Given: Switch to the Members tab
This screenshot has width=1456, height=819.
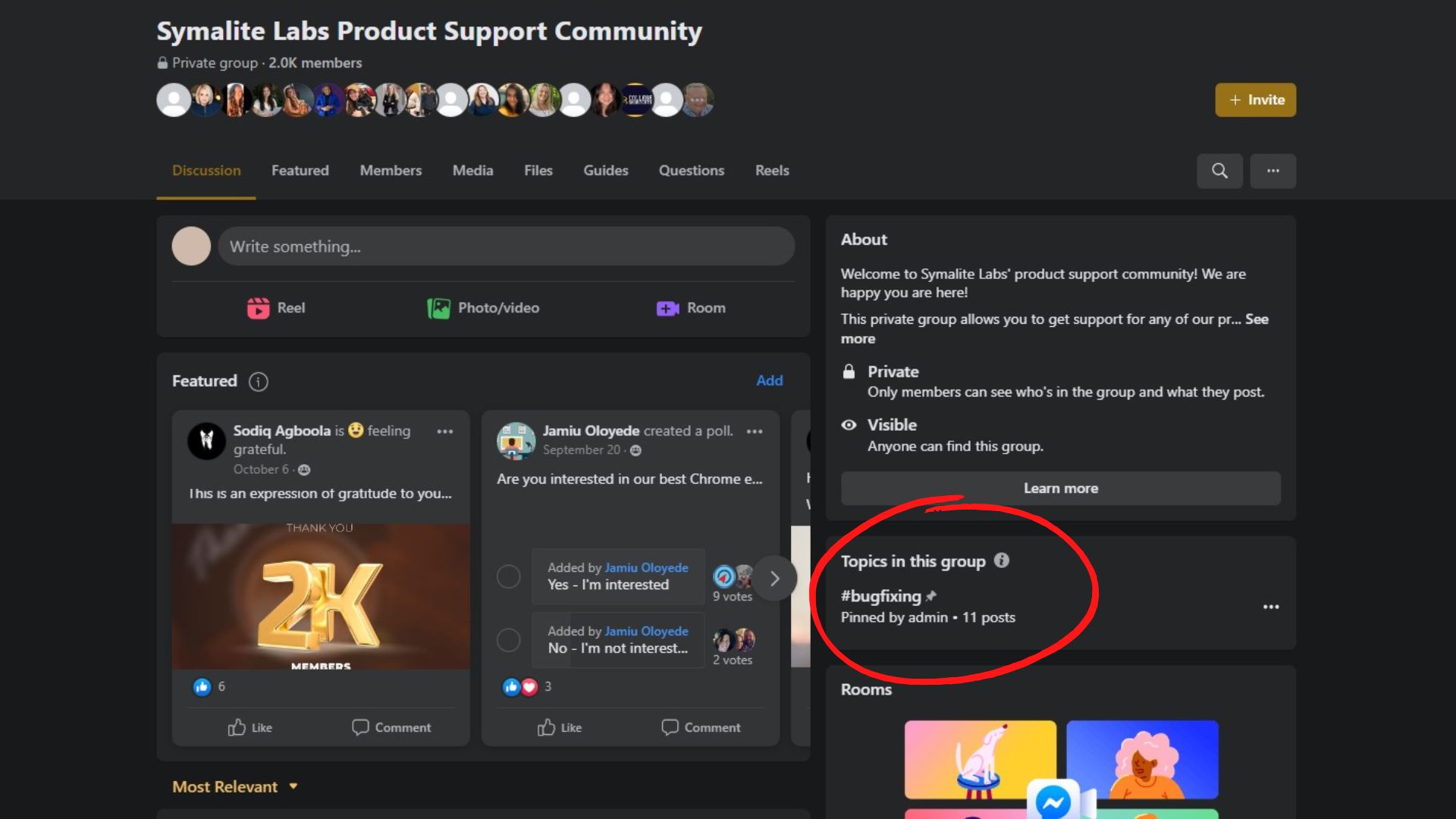Looking at the screenshot, I should (x=391, y=171).
